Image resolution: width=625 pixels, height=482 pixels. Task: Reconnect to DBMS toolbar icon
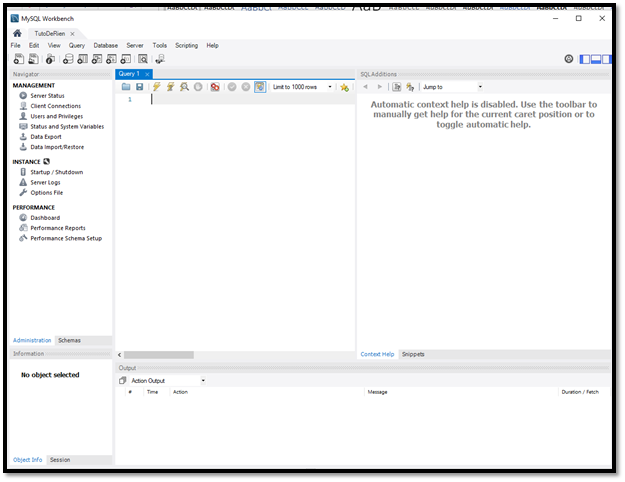click(160, 59)
